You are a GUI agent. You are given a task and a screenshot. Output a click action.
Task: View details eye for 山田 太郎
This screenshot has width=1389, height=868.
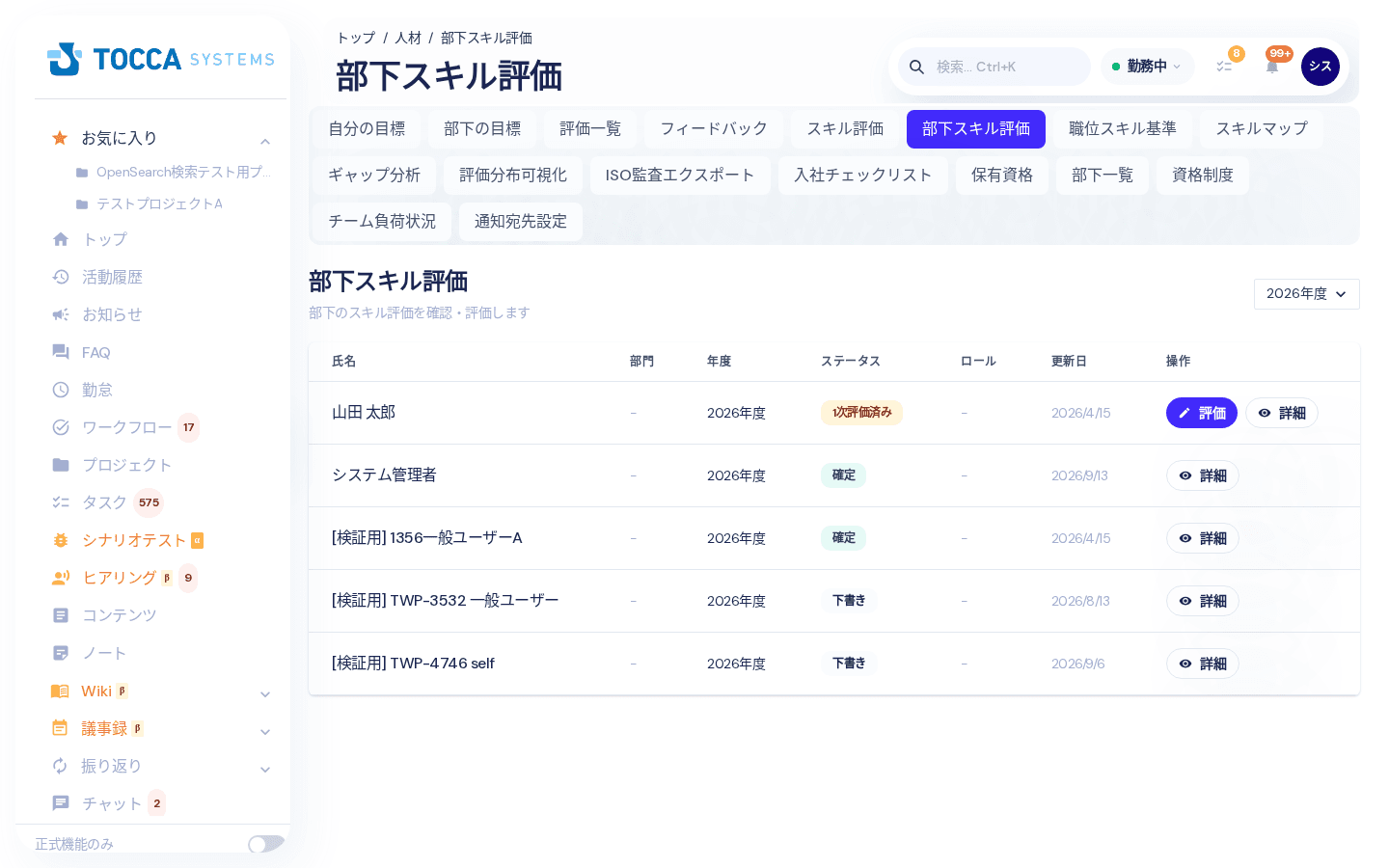coord(1281,413)
